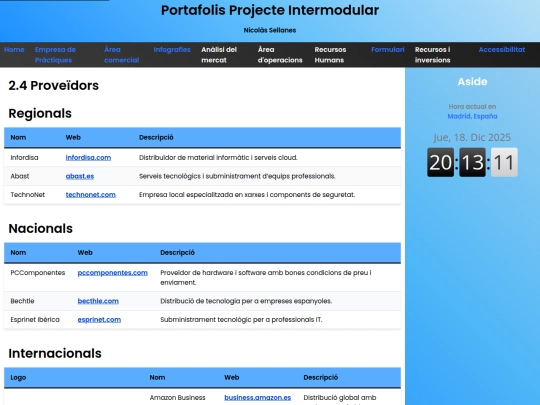Screen dimensions: 540x405
Task: Visit esprinet.com website link
Action: coord(99,320)
